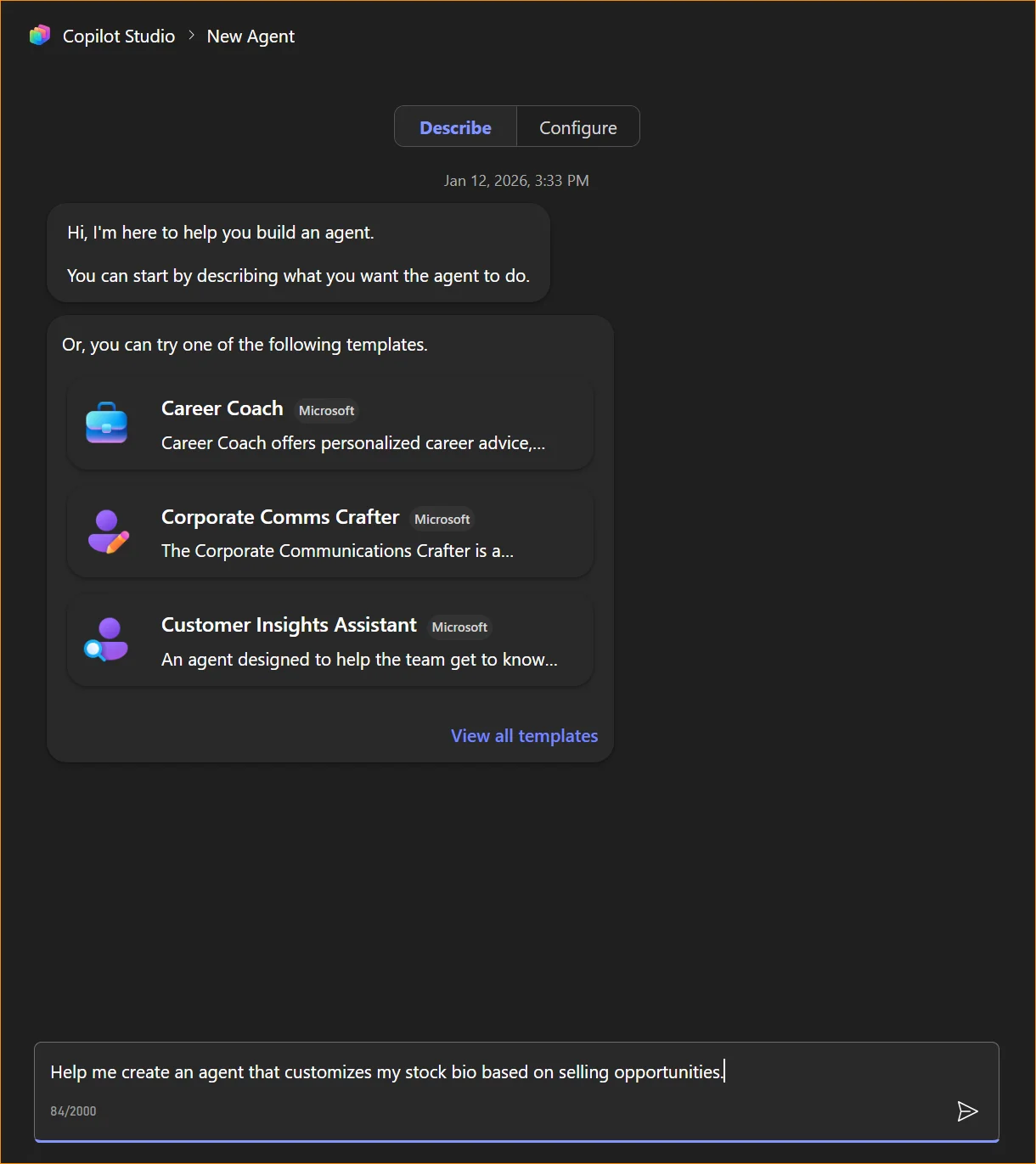Click the send message arrow icon
The width and height of the screenshot is (1036, 1164).
pyautogui.click(x=967, y=1111)
